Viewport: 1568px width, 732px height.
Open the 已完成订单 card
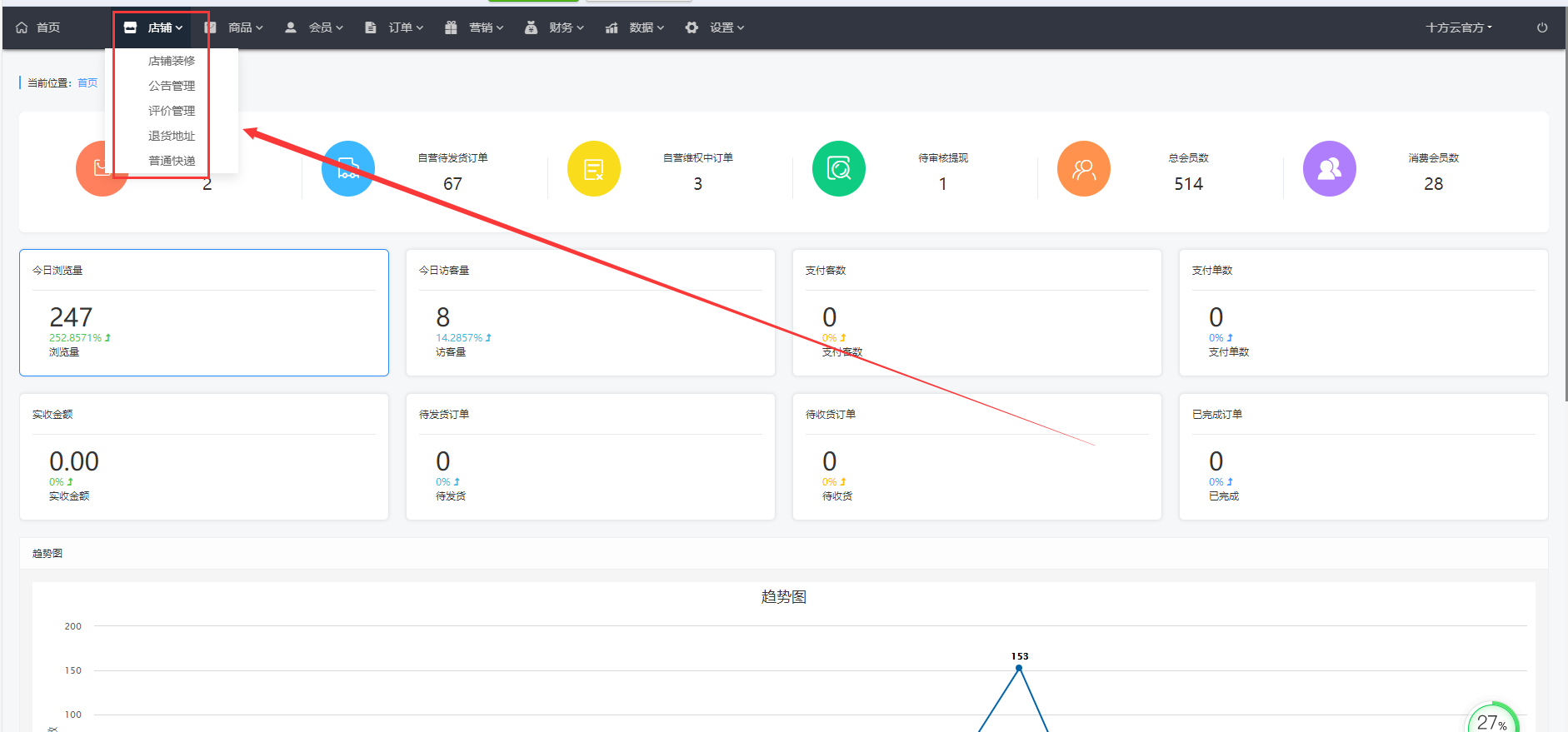[x=1364, y=456]
